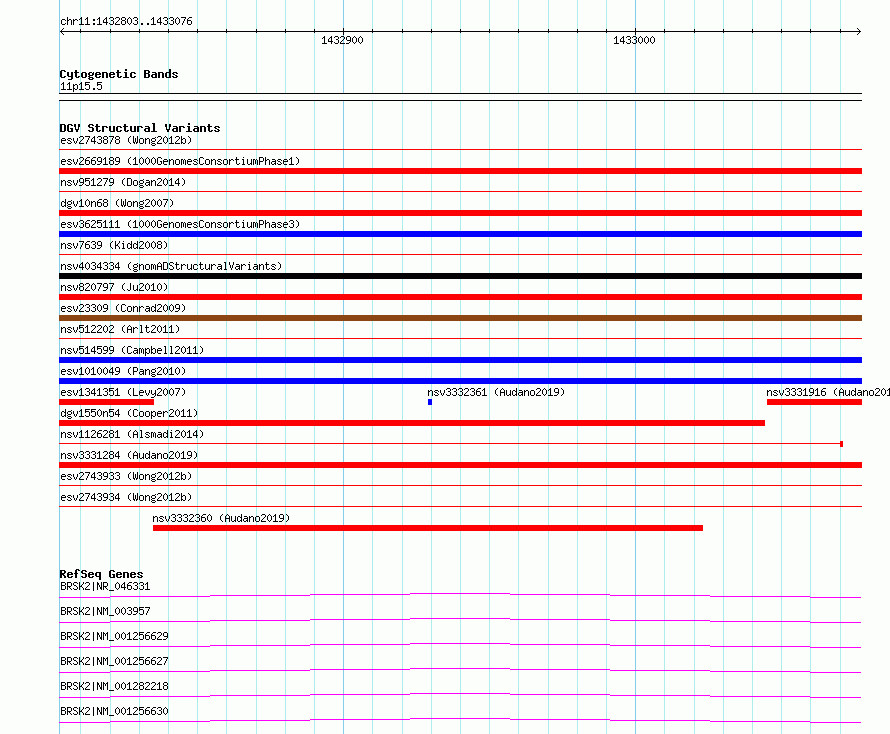Open the nsv514599 (Campbell2011) variant
The image size is (890, 734).
tap(132, 350)
